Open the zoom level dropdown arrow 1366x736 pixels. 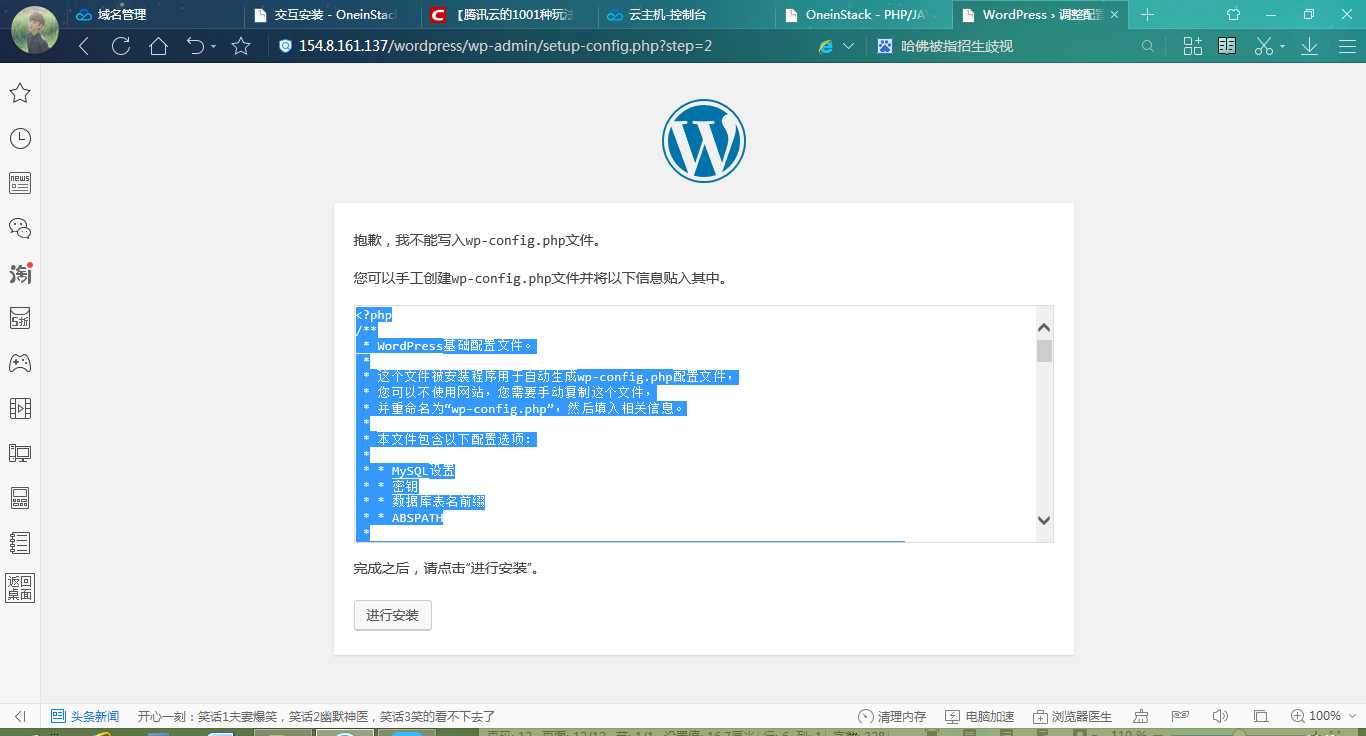click(x=1351, y=716)
